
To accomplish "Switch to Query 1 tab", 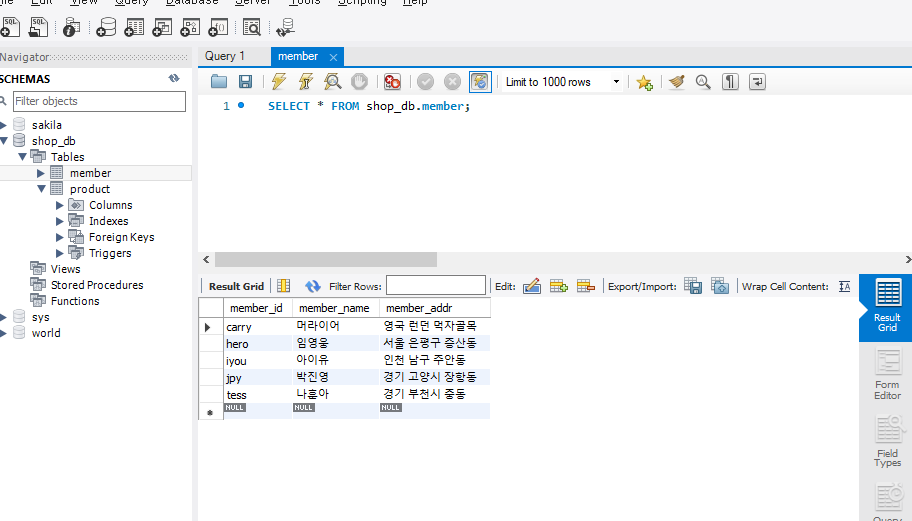I will pyautogui.click(x=225, y=56).
